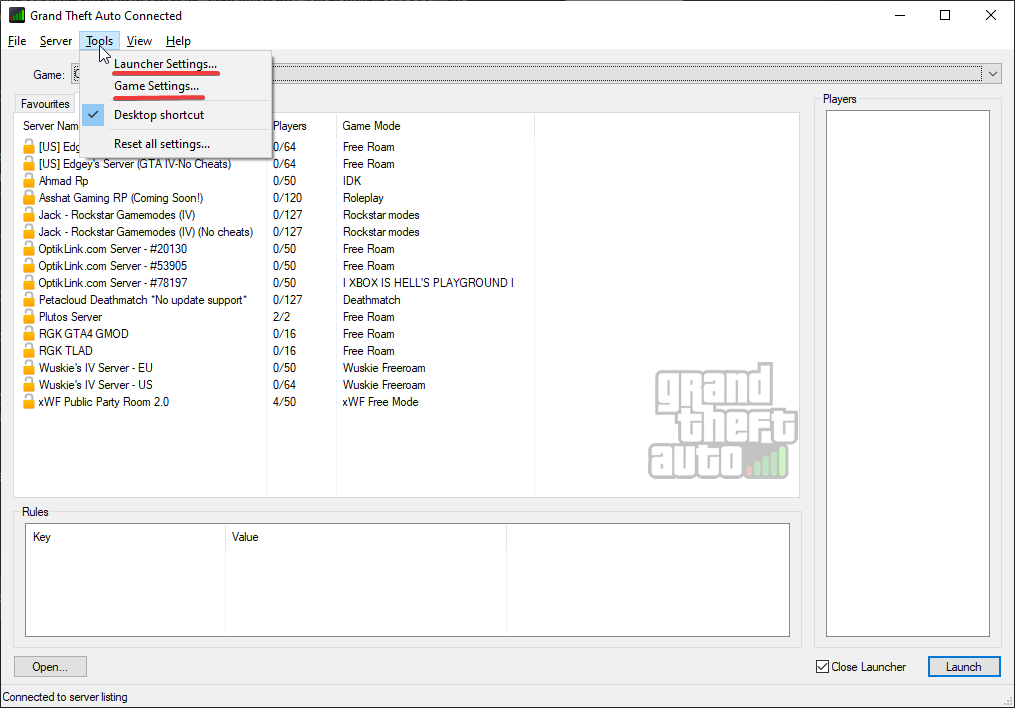Select Wuskie's IV Server - EU
Screen dimensions: 1015x708
96,368
